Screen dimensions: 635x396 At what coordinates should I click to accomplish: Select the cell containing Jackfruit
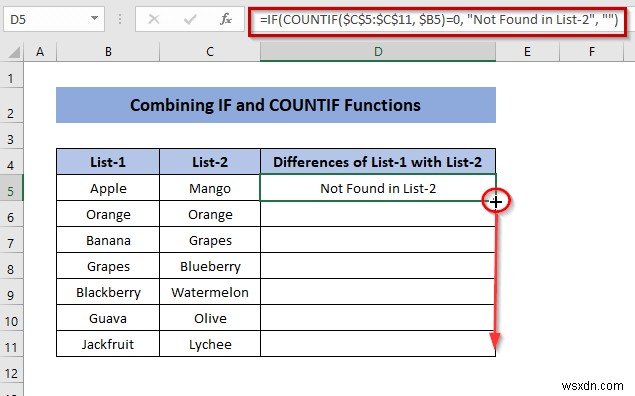pos(108,344)
